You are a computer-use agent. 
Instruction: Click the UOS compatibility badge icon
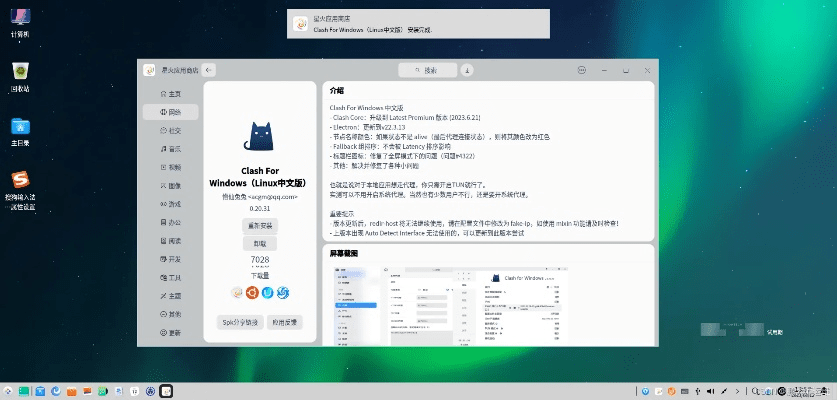pyautogui.click(x=267, y=293)
